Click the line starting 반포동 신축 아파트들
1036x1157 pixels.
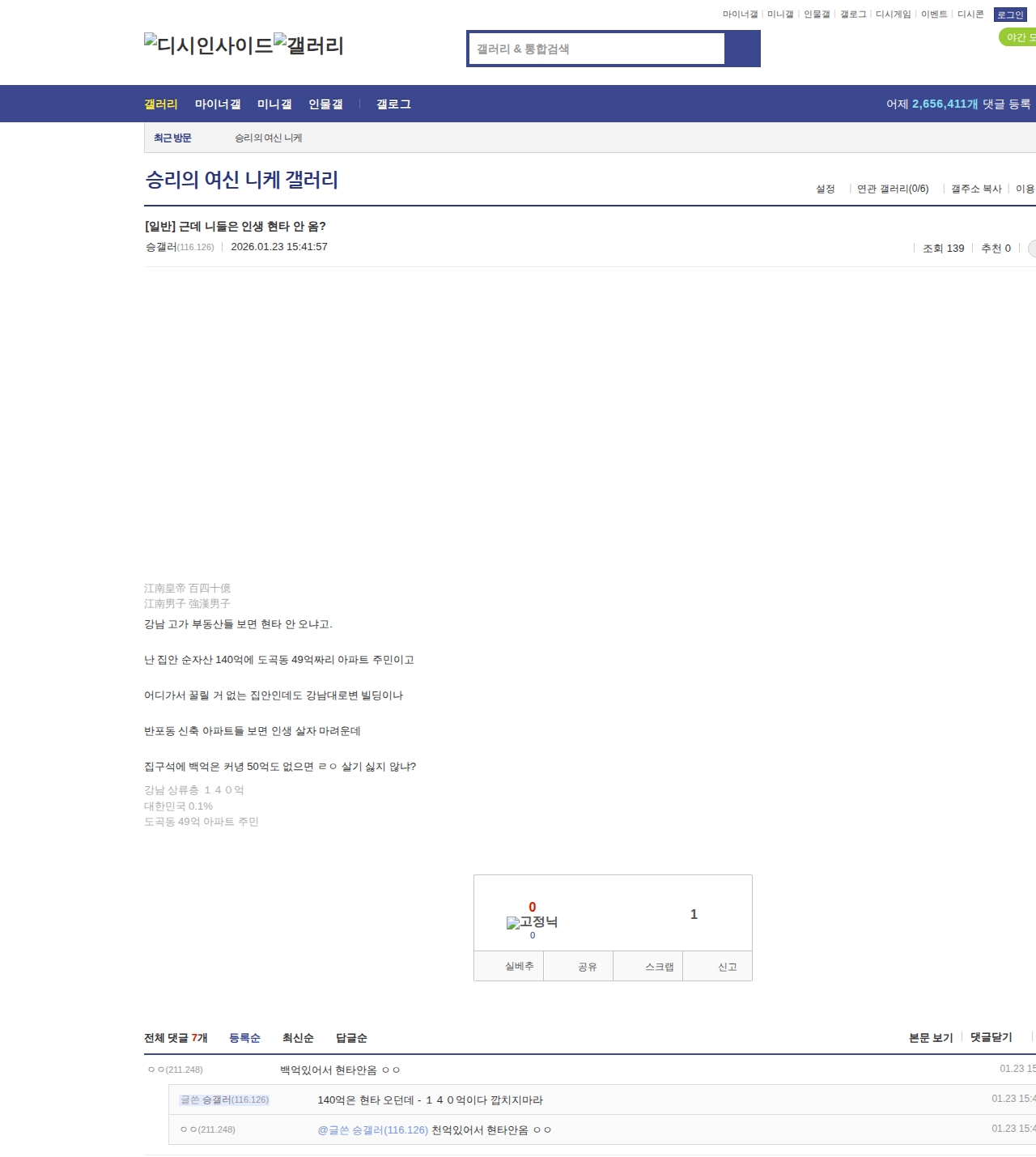click(x=253, y=730)
